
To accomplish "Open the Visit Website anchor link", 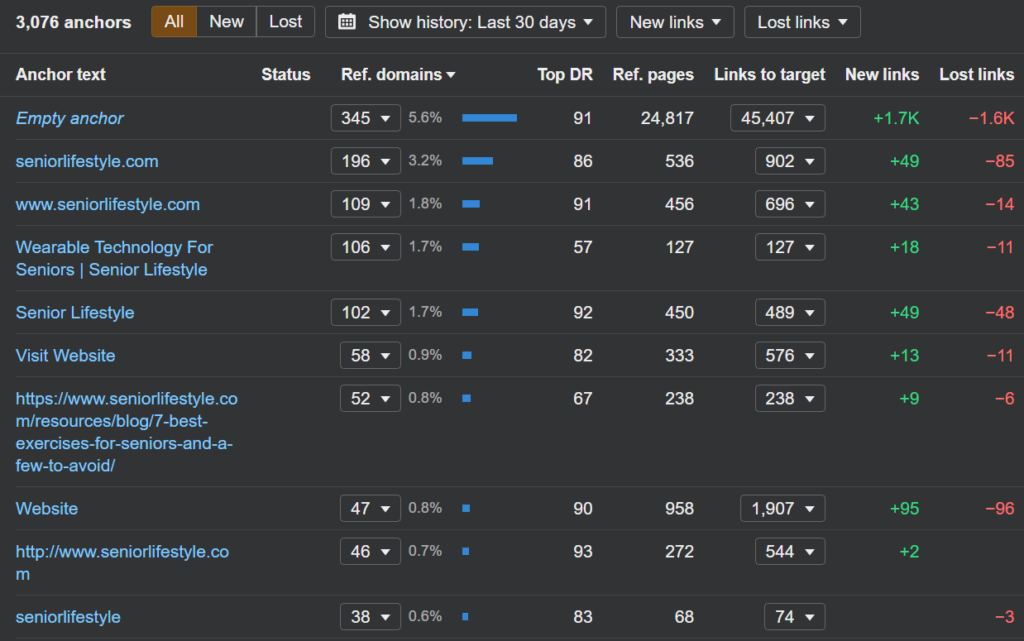I will (x=65, y=356).
